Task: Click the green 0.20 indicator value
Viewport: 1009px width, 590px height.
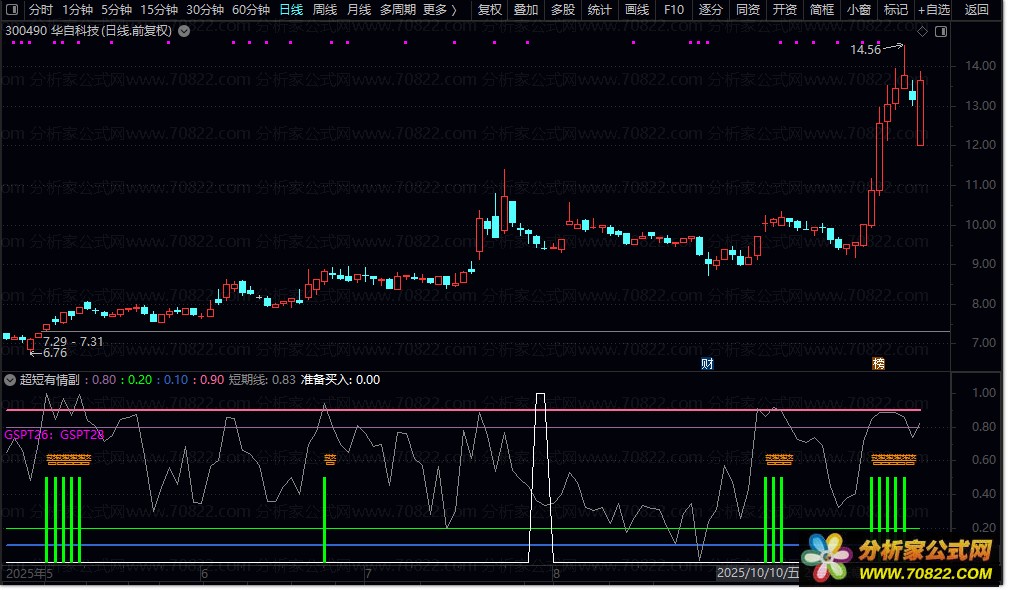Action: [x=140, y=380]
